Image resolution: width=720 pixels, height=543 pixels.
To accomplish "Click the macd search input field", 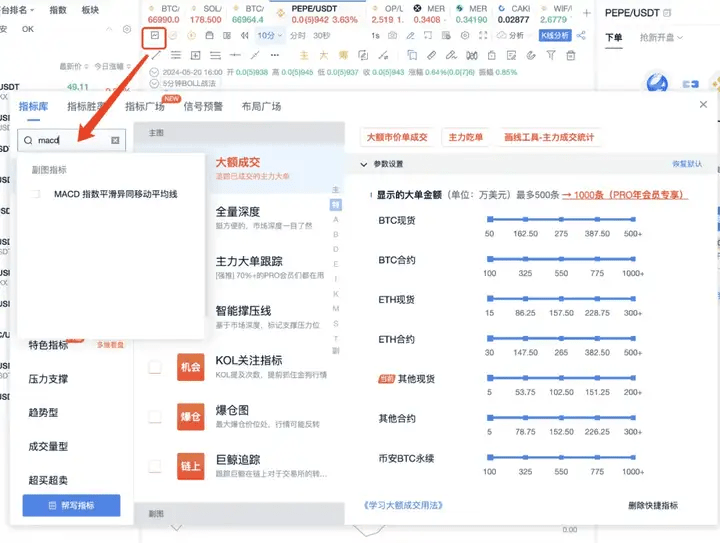I will 72,141.
